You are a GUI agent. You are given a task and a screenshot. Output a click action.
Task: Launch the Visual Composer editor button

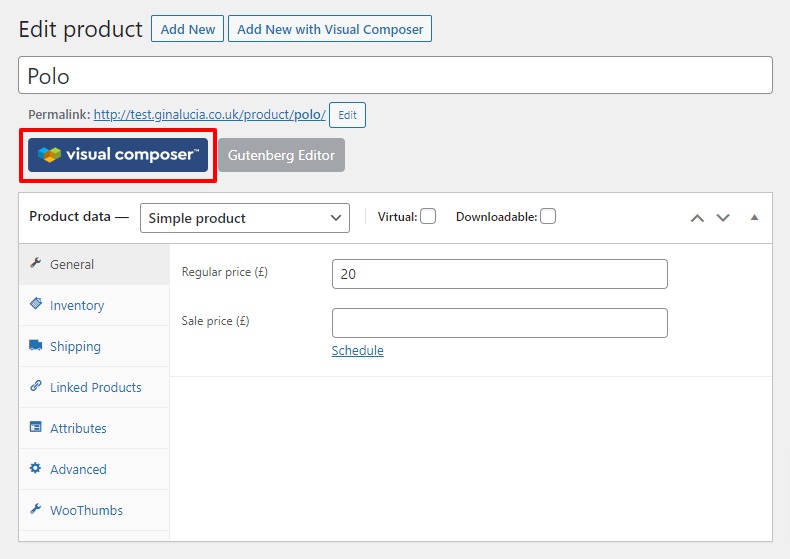(118, 155)
